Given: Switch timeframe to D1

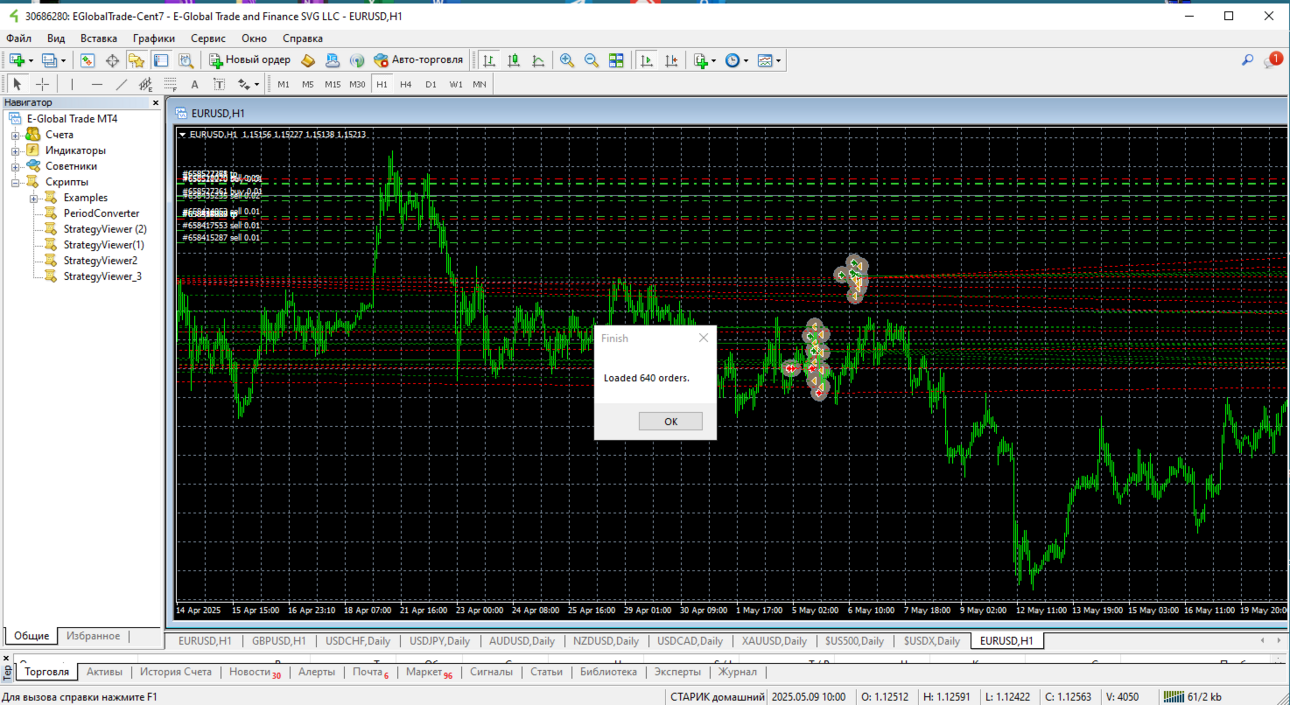Looking at the screenshot, I should (431, 84).
